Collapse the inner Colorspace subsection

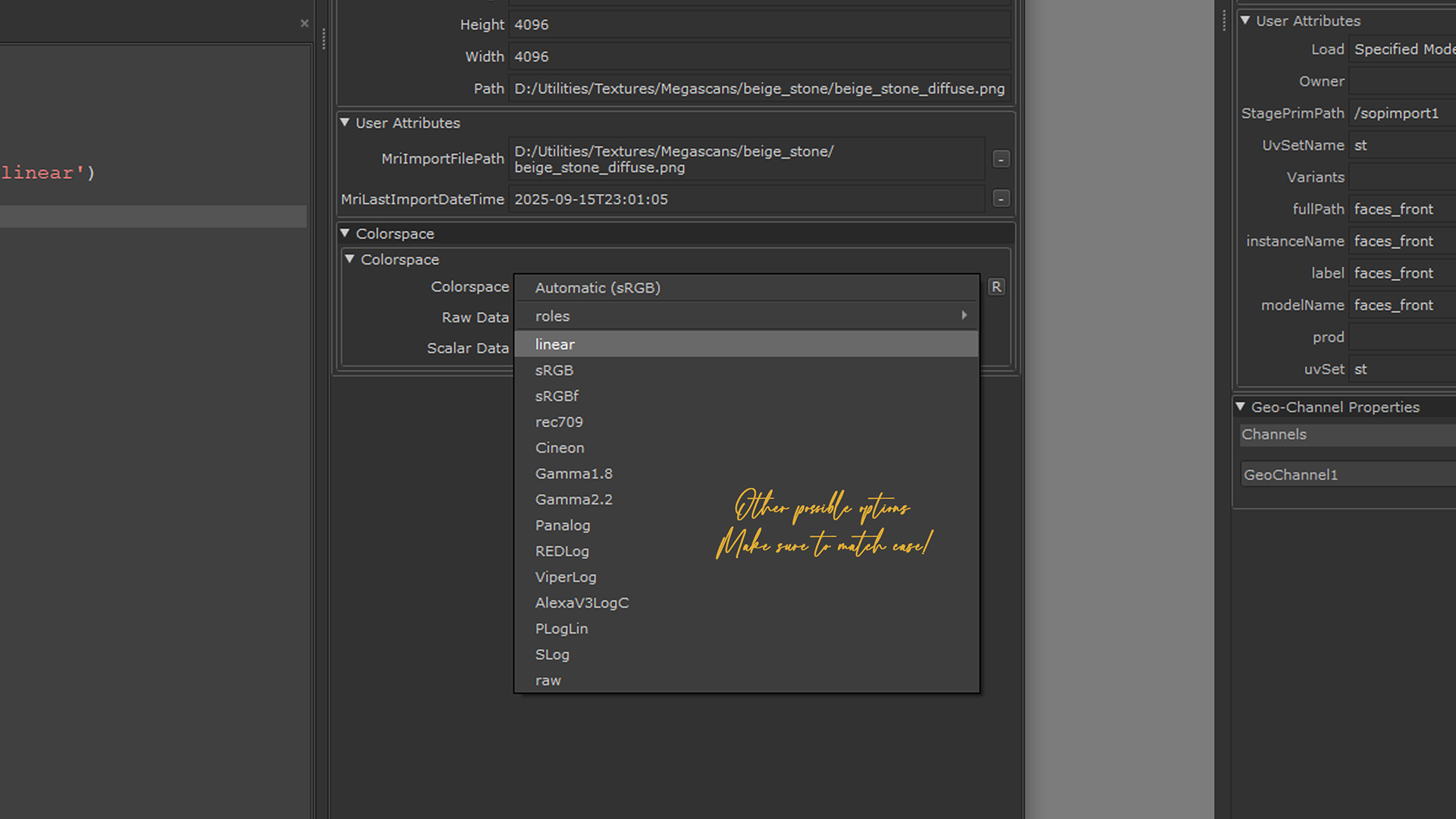pyautogui.click(x=350, y=259)
